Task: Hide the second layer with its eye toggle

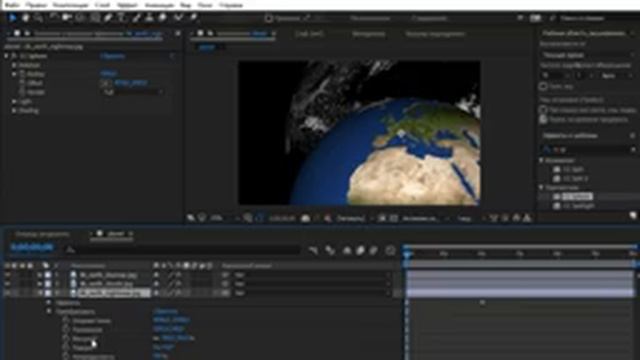Action: 7,284
